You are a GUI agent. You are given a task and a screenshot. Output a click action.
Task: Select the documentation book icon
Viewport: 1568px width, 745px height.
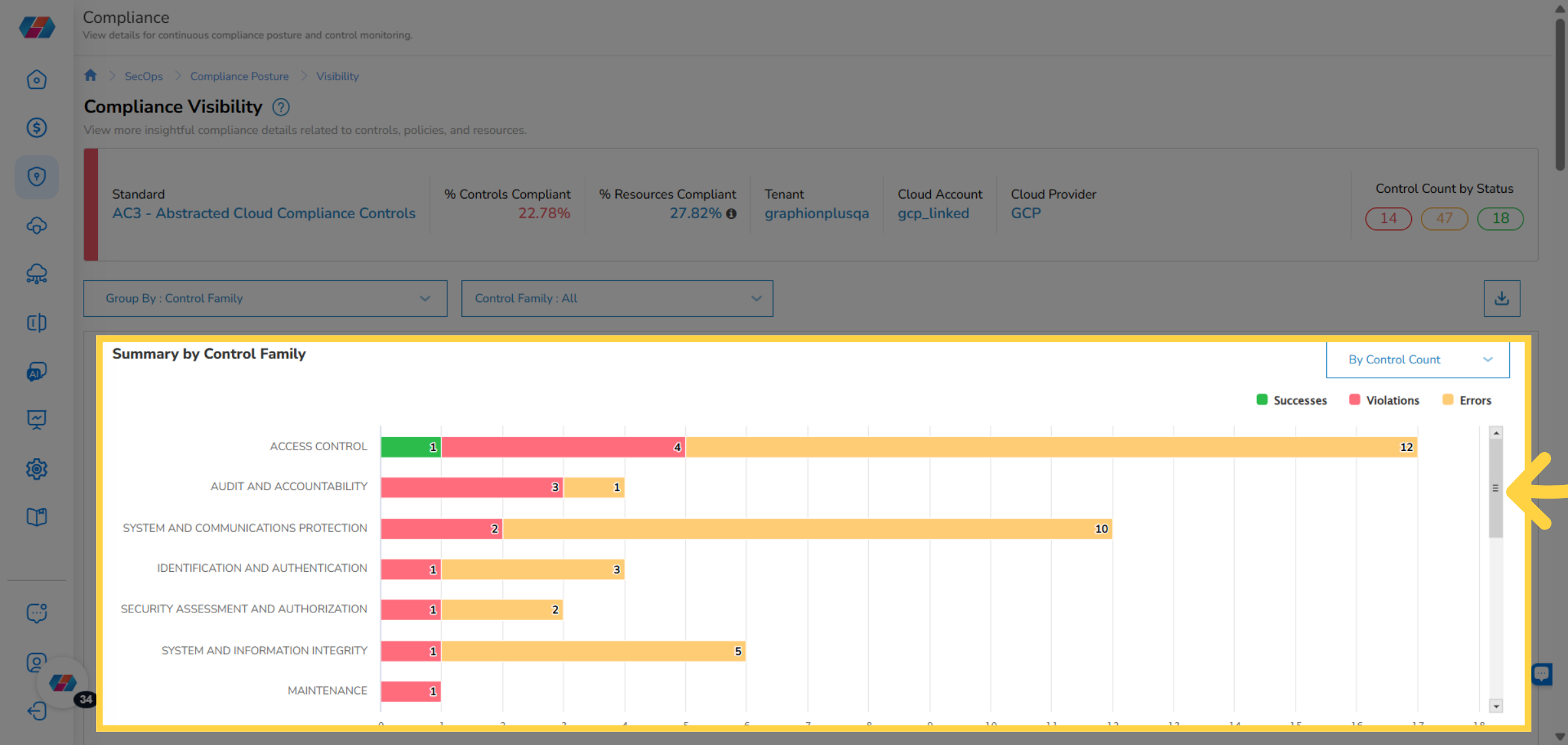[37, 516]
